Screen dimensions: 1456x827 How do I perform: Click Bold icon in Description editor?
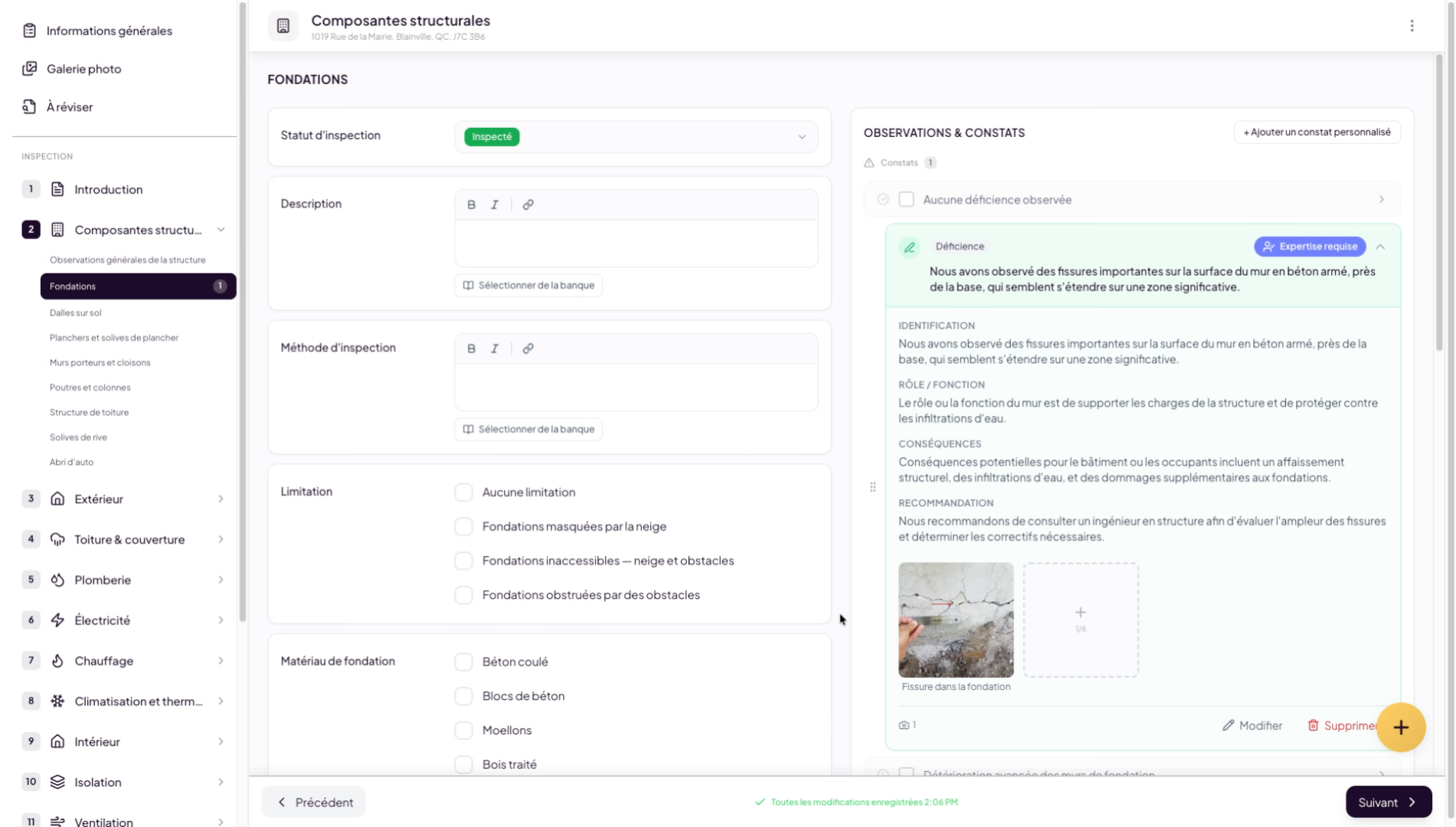click(471, 204)
